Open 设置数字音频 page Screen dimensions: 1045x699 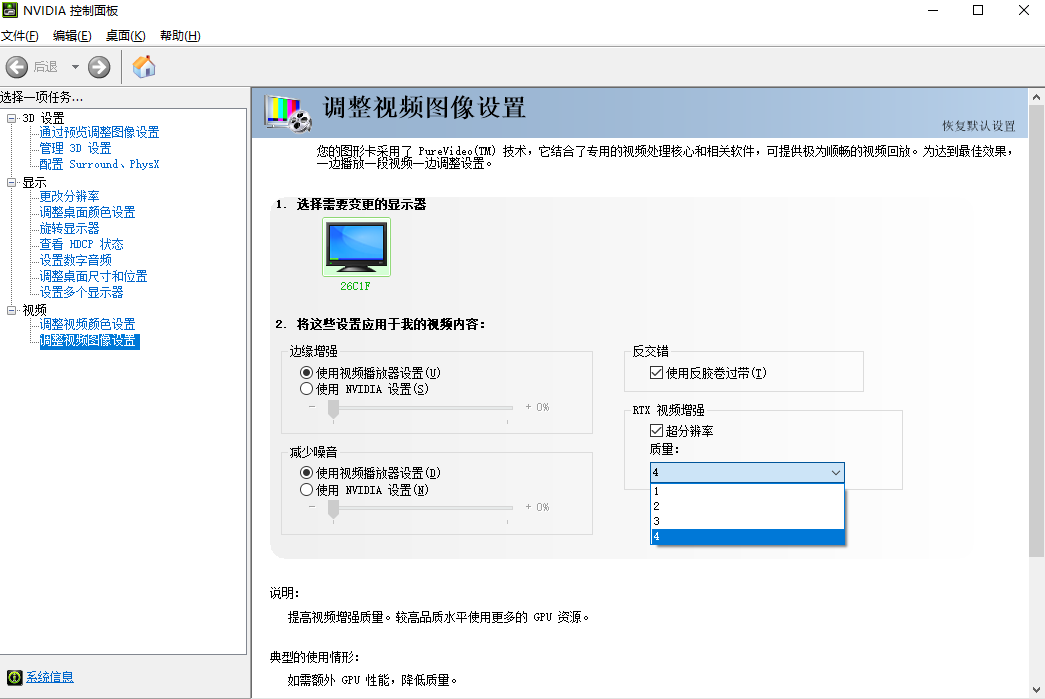75,261
